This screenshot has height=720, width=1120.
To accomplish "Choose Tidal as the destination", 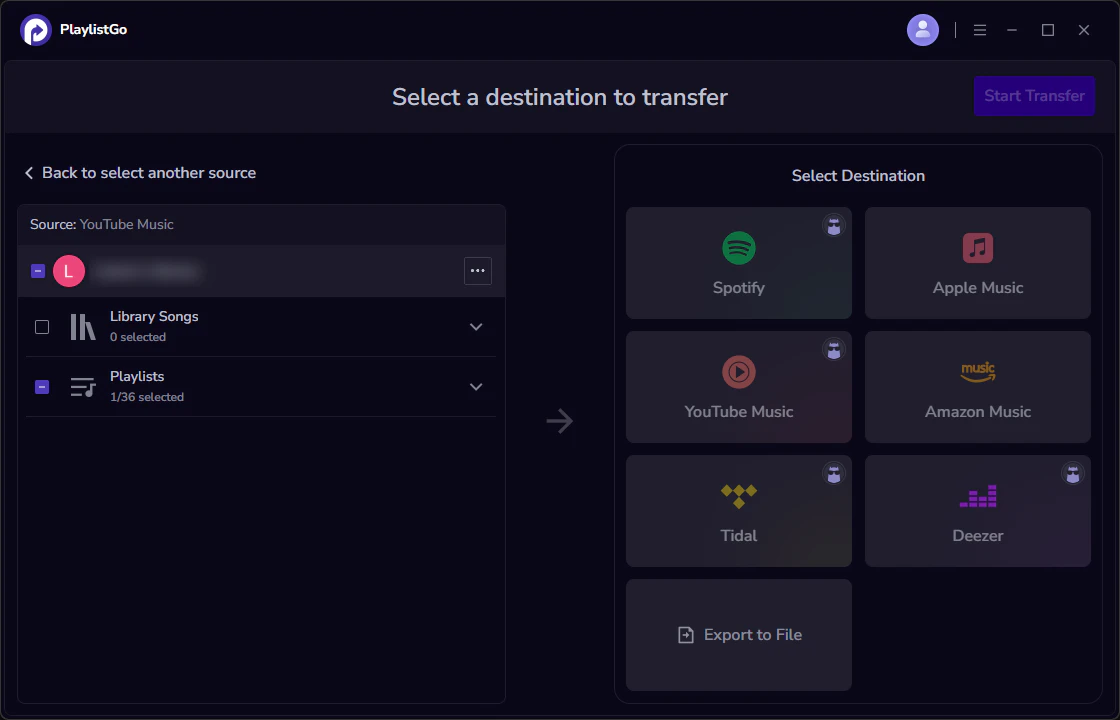I will (739, 511).
